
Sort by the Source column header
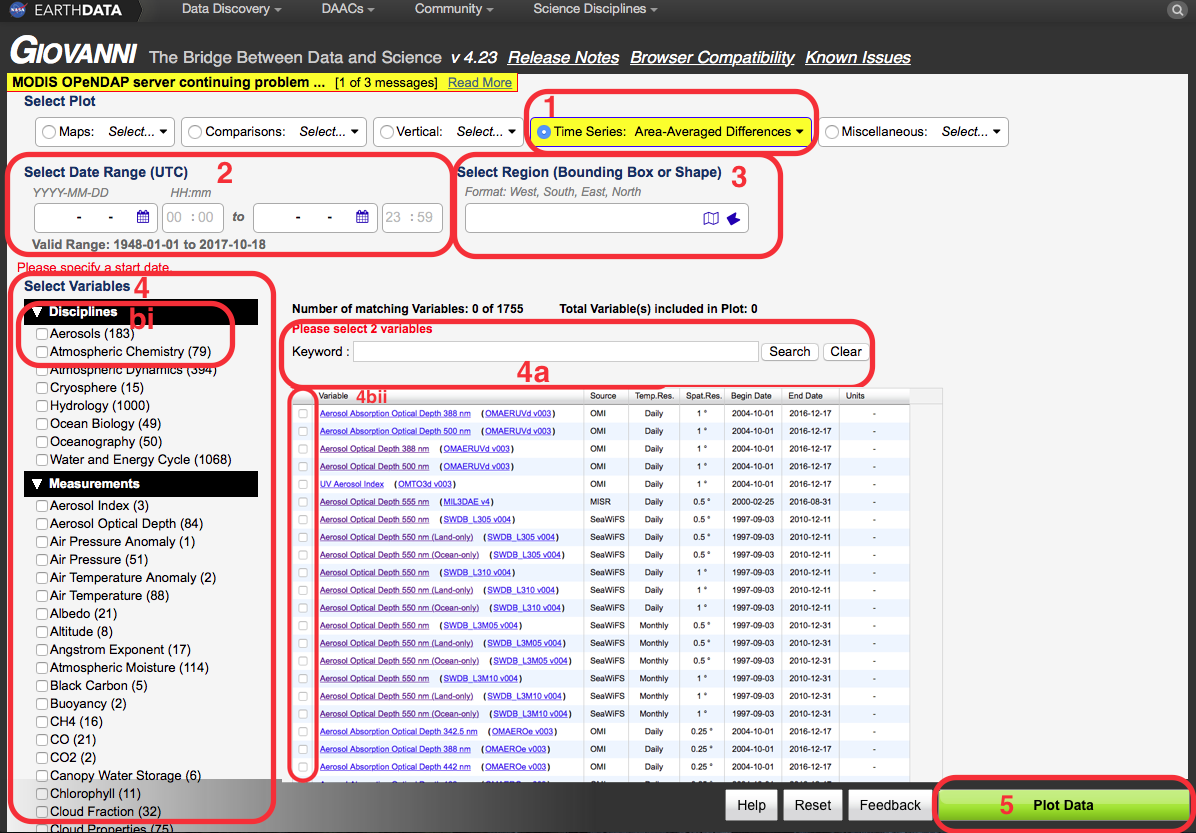(x=603, y=396)
